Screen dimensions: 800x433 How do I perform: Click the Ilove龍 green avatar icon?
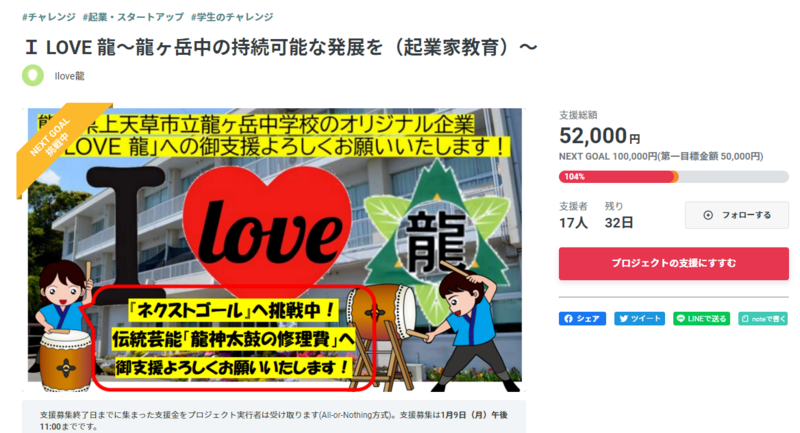(x=33, y=75)
